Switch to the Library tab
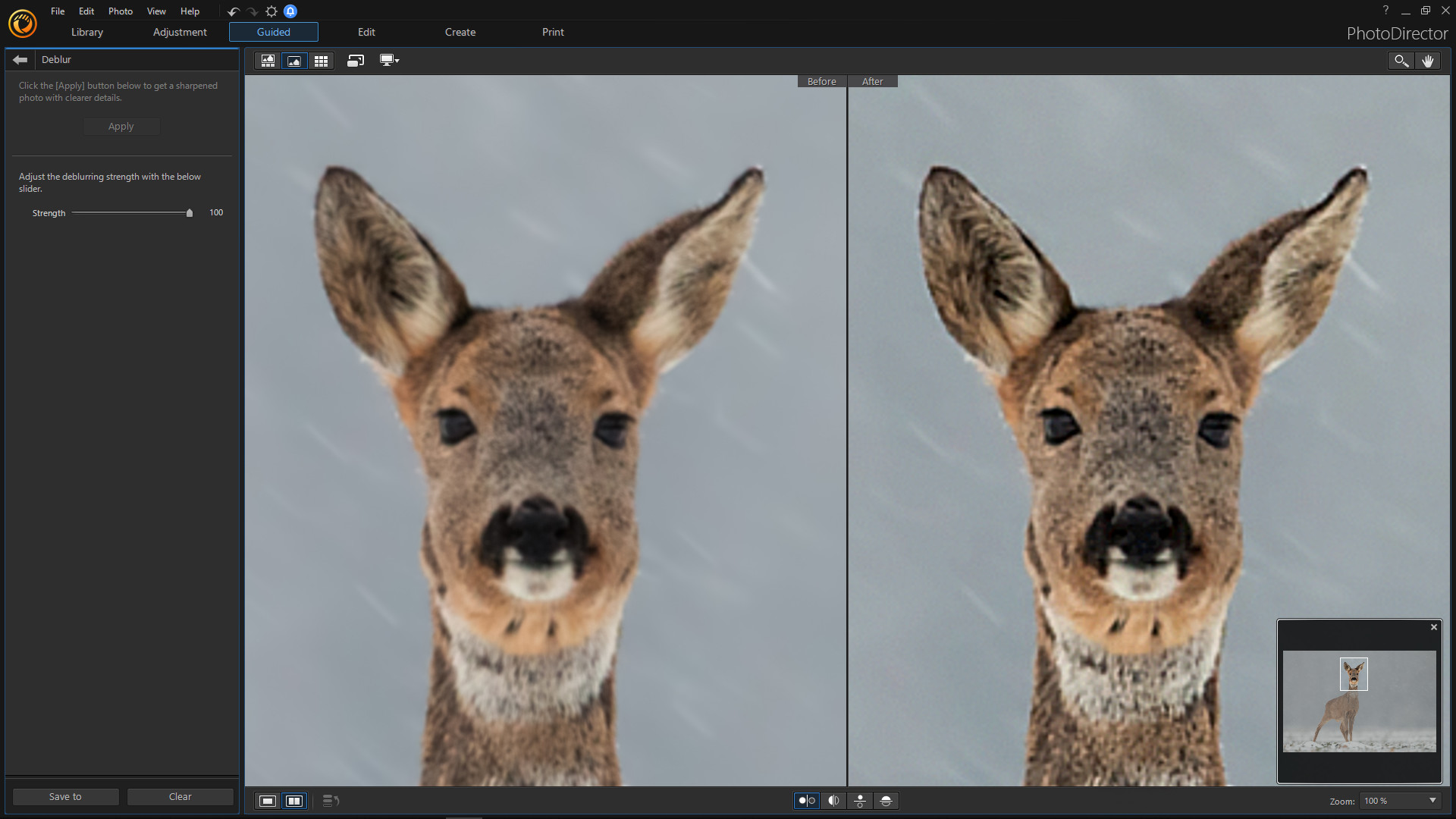1456x819 pixels. click(86, 32)
